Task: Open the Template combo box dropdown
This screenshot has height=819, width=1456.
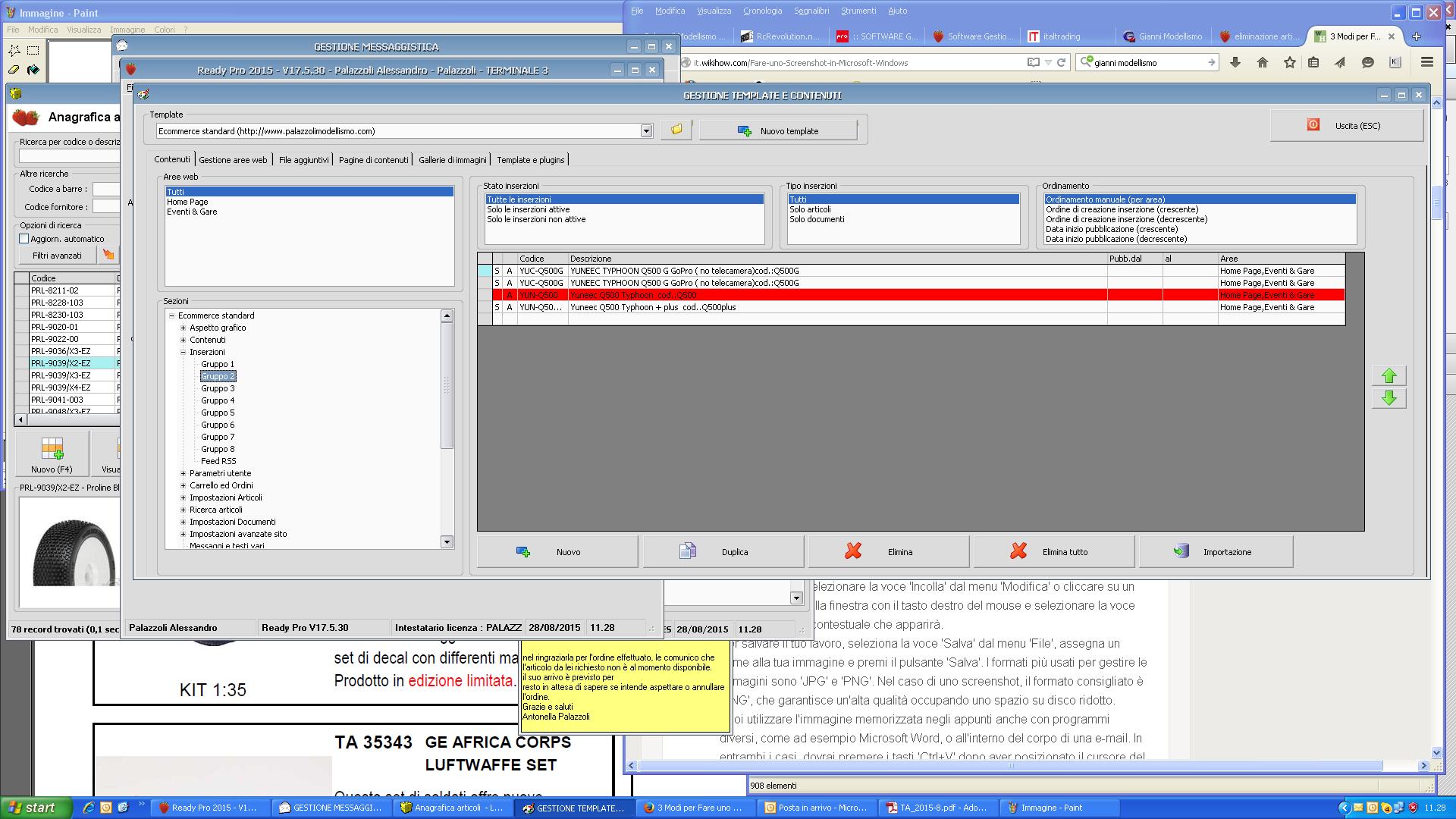Action: coord(646,131)
